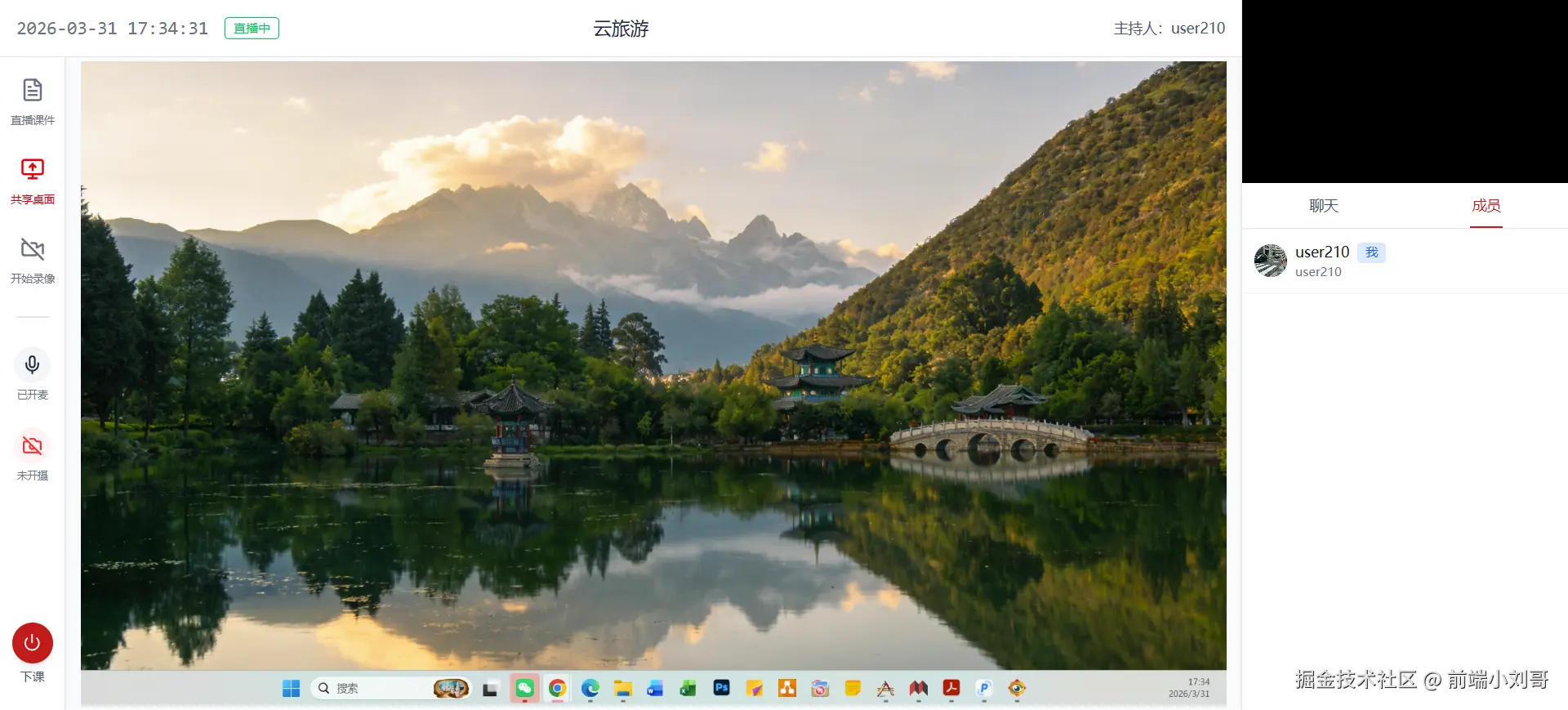Click the last eye-shaped taskbar icon
Viewport: 1568px width, 710px height.
tap(1017, 689)
